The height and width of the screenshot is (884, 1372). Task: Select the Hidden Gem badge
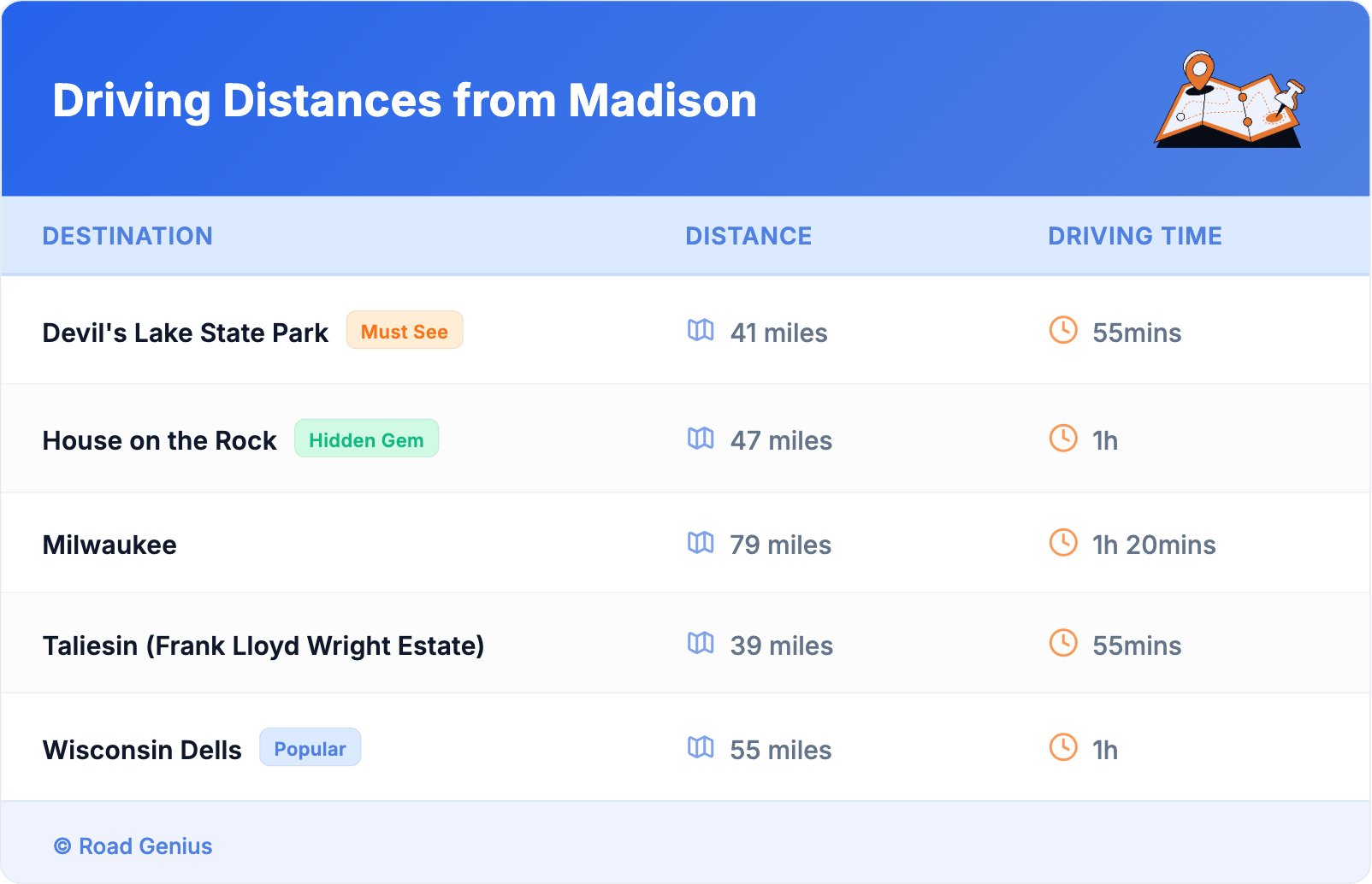[366, 439]
